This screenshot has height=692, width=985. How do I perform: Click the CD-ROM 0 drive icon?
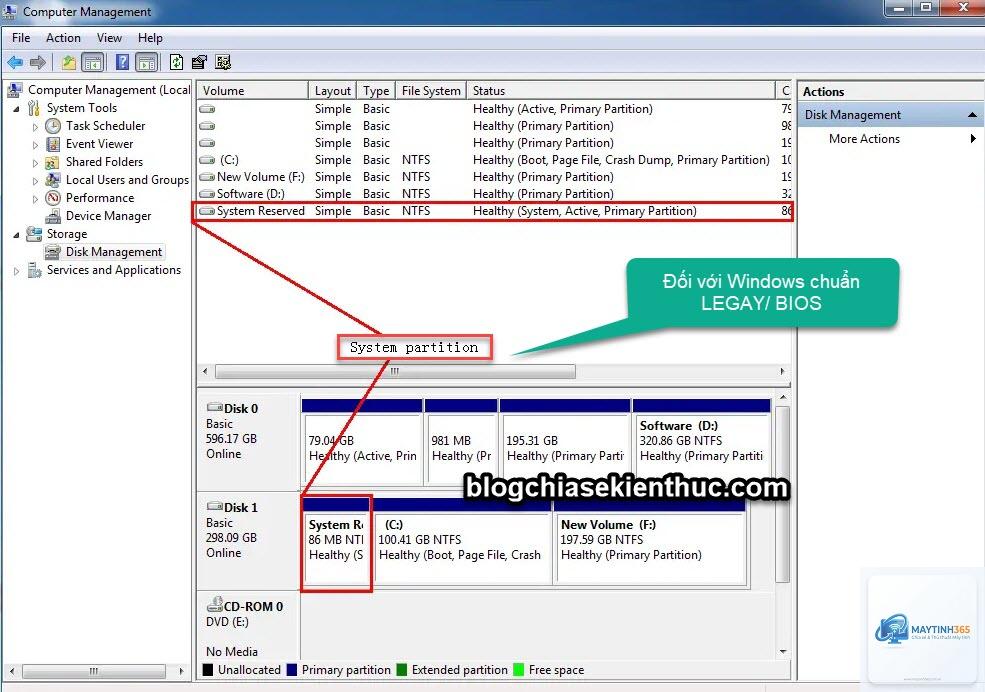tap(215, 605)
